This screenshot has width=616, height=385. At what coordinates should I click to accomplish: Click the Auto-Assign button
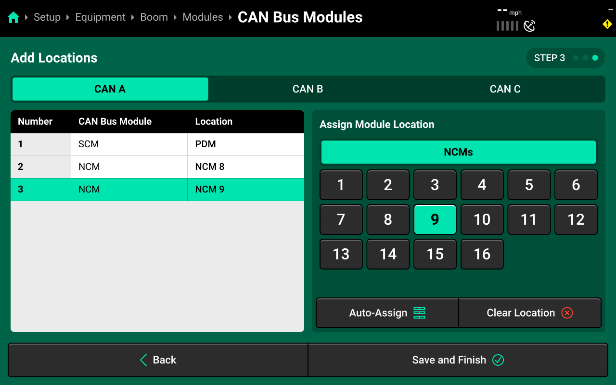pos(387,313)
